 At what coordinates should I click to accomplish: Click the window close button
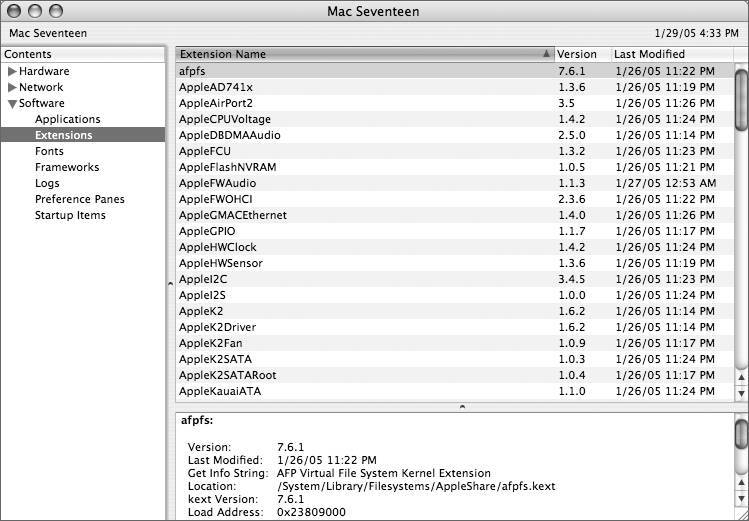click(x=14, y=11)
